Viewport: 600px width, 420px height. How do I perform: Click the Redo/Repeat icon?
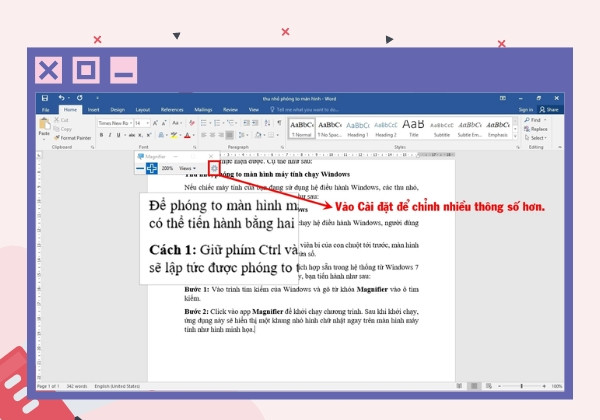tap(80, 98)
